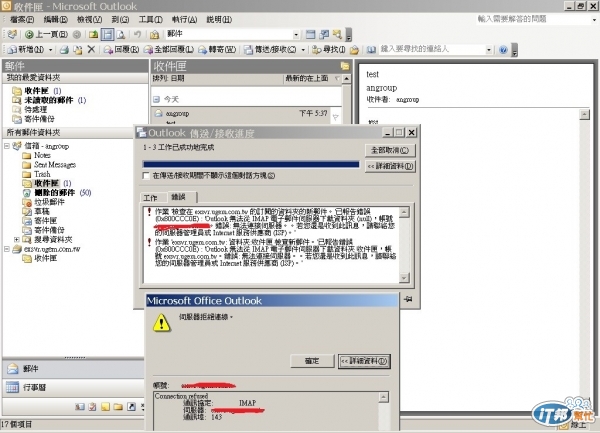Collapse the exsvr.ugtm.com.tw account tree
Screen dimensions: 600x433
click(x=7, y=249)
